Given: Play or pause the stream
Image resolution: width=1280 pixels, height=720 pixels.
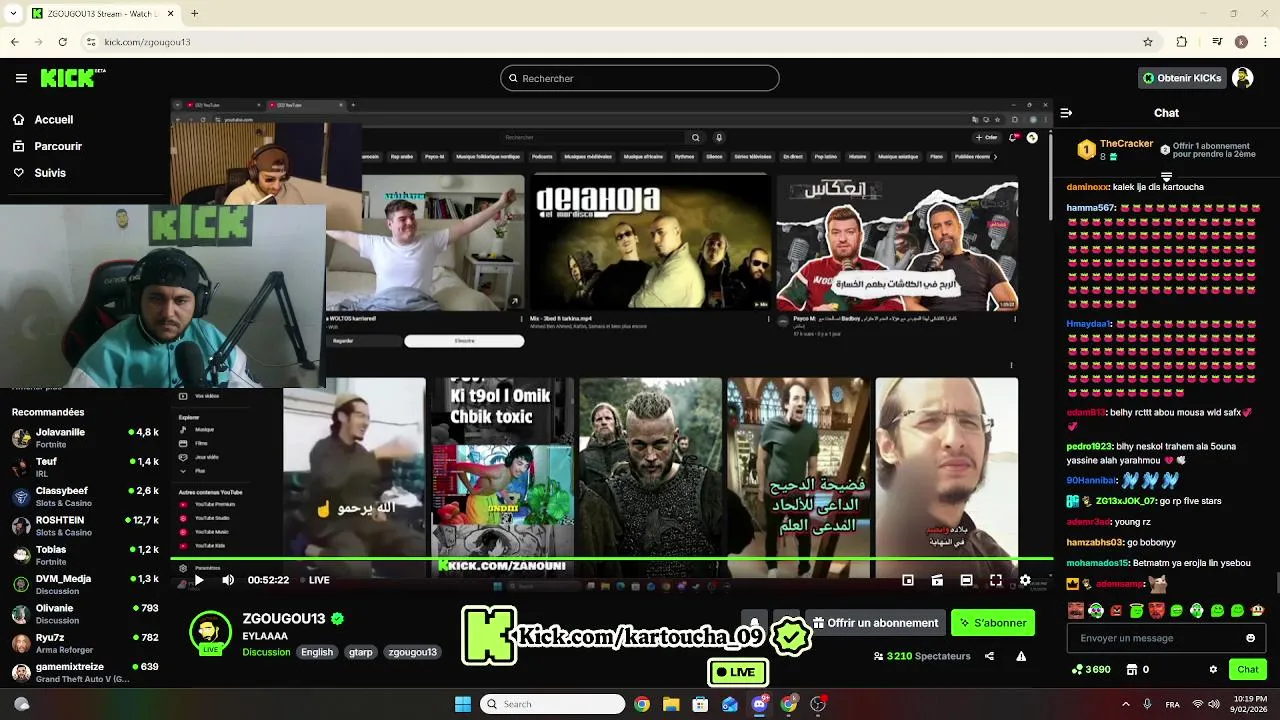Looking at the screenshot, I should click(x=199, y=580).
